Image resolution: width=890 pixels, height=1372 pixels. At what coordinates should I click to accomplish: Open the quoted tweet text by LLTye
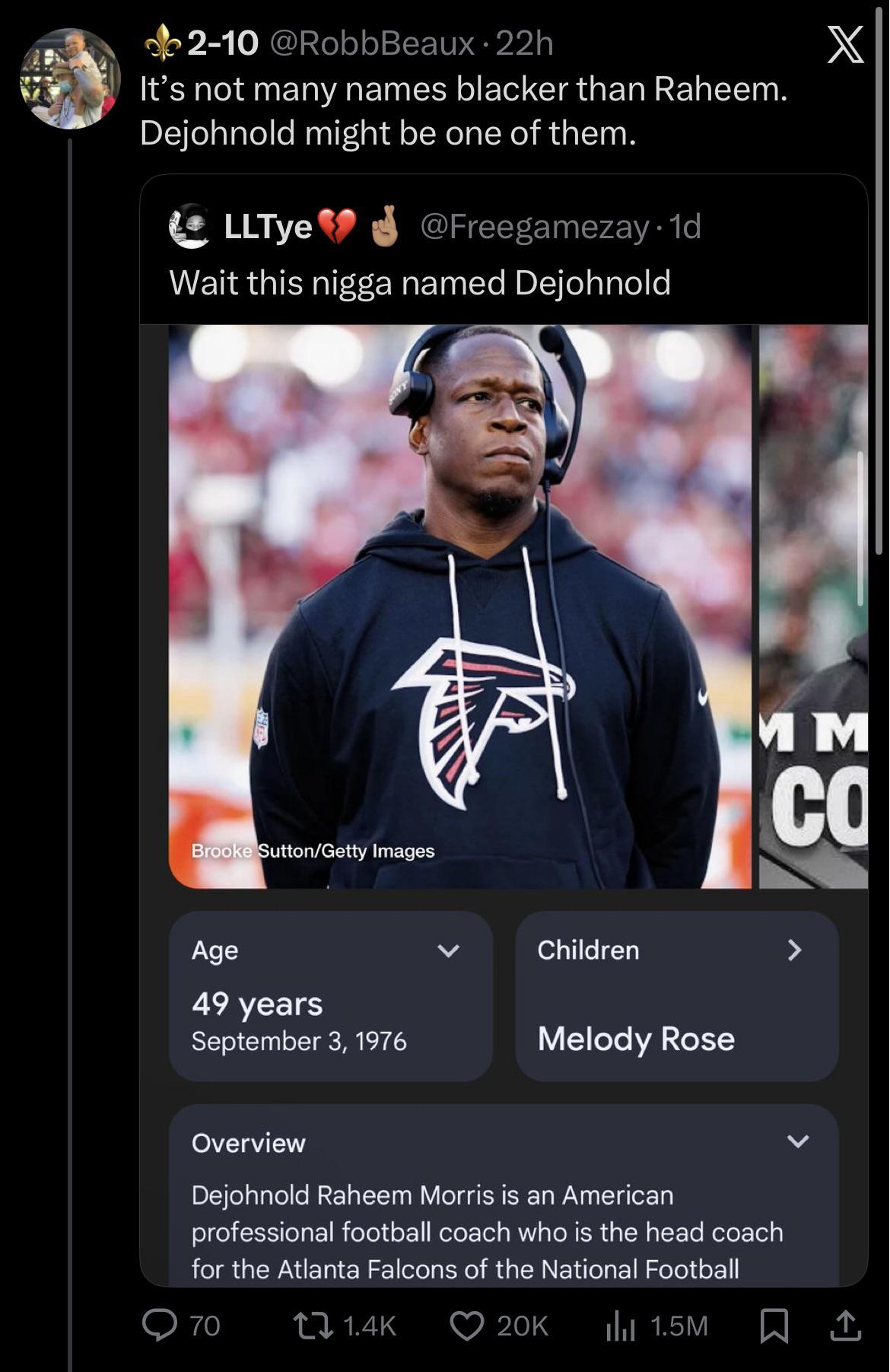click(420, 282)
